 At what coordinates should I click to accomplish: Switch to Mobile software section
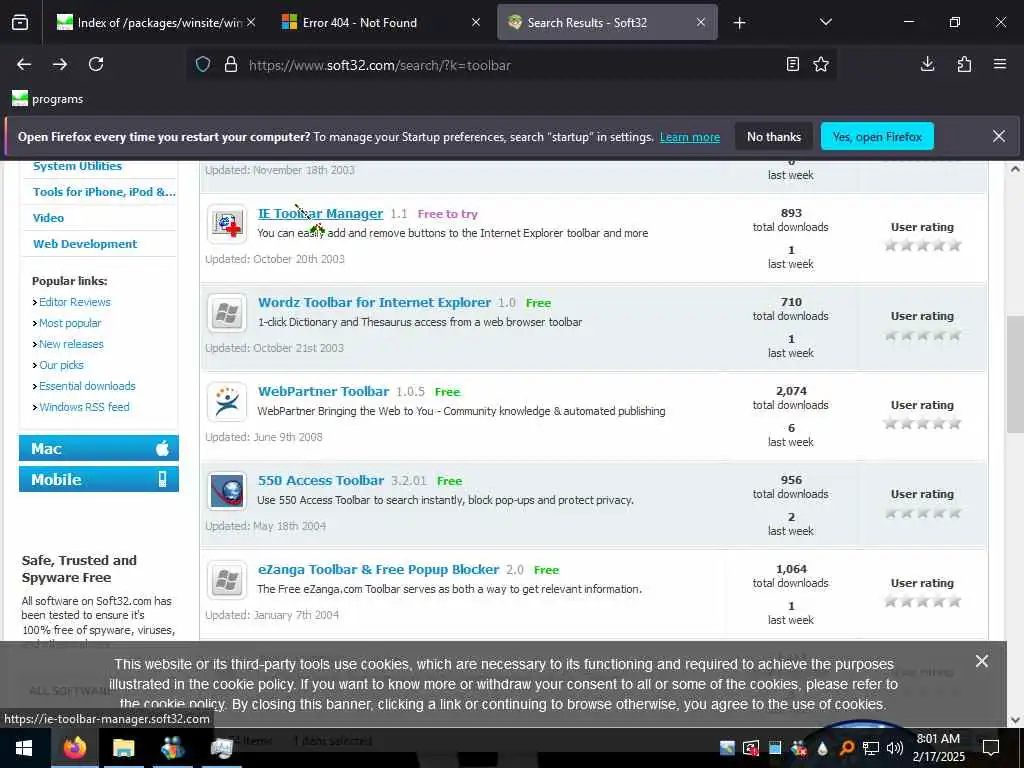[x=99, y=479]
